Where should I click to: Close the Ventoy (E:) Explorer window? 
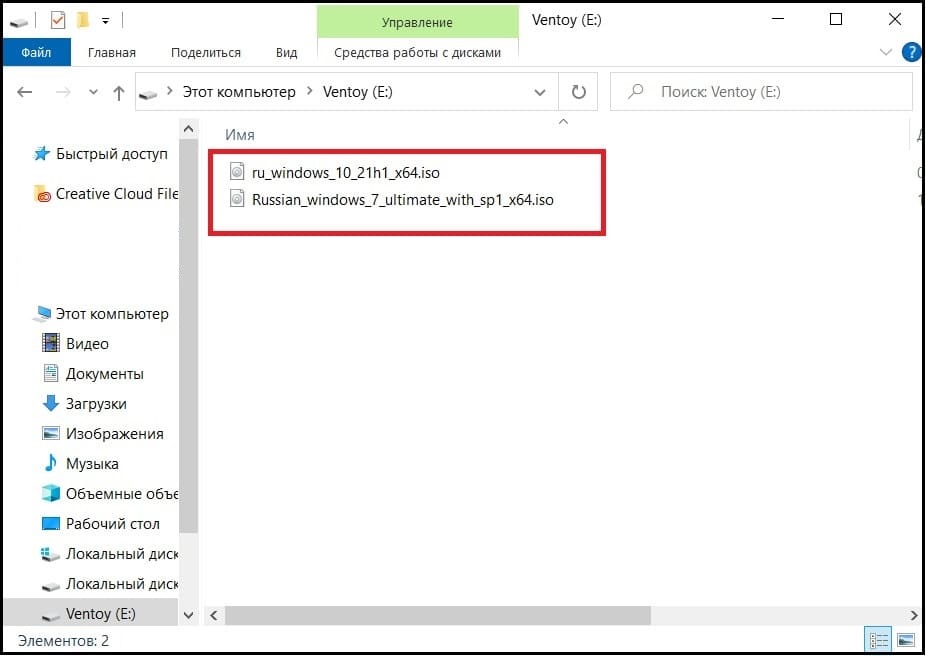(895, 20)
